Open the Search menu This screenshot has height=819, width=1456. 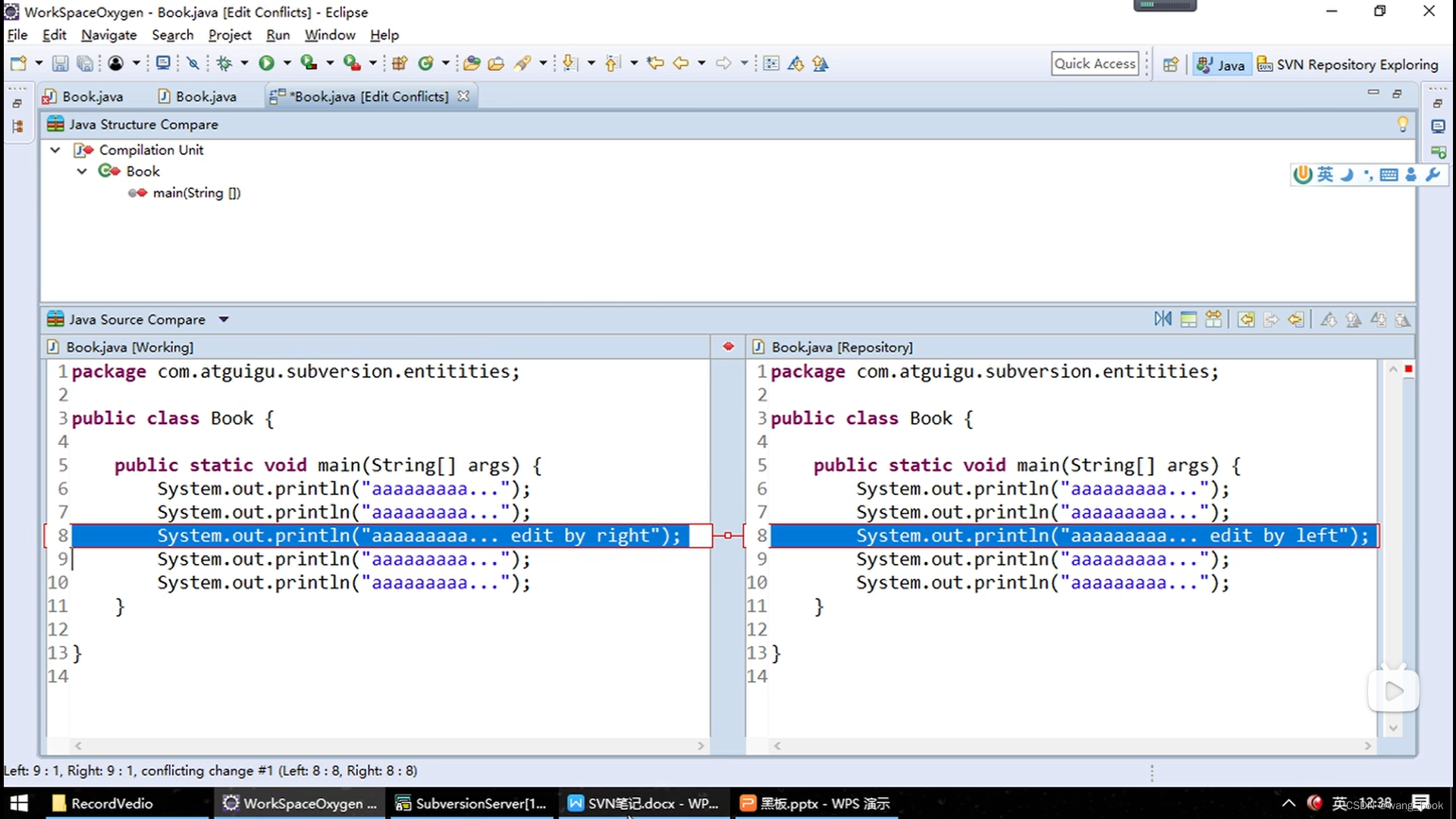172,35
